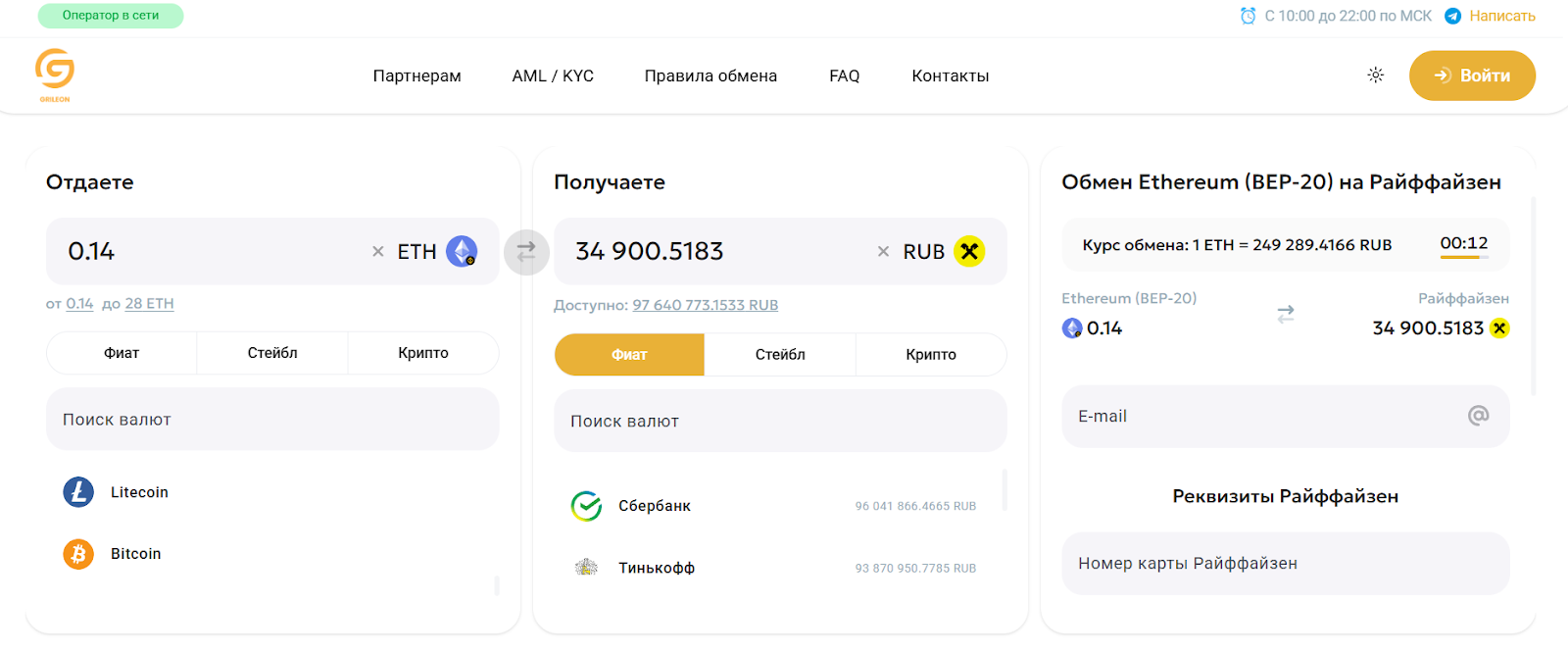This screenshot has width=1568, height=653.
Task: Select Стейбл filter under Отдаете
Action: click(272, 353)
